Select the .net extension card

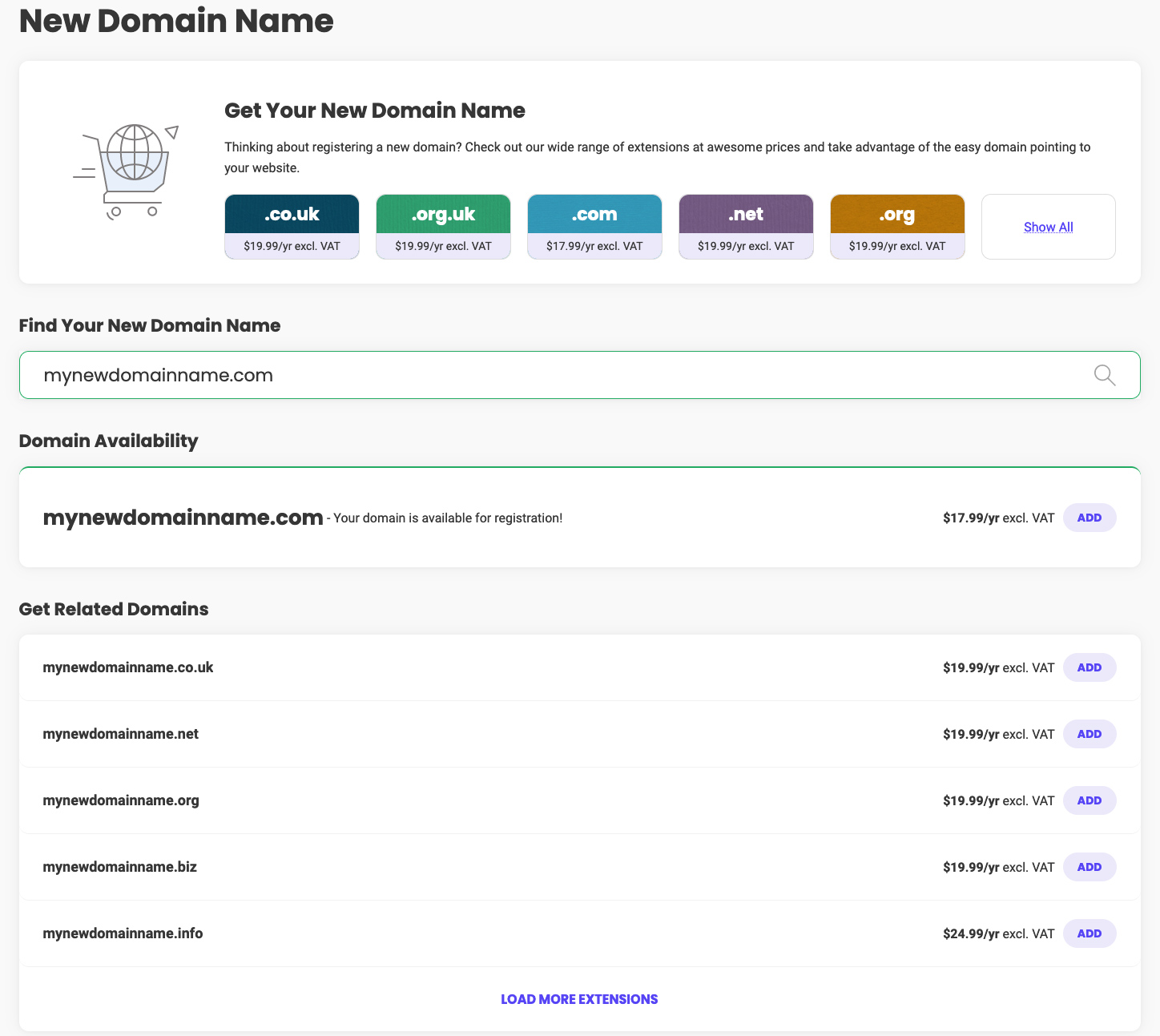[x=746, y=227]
